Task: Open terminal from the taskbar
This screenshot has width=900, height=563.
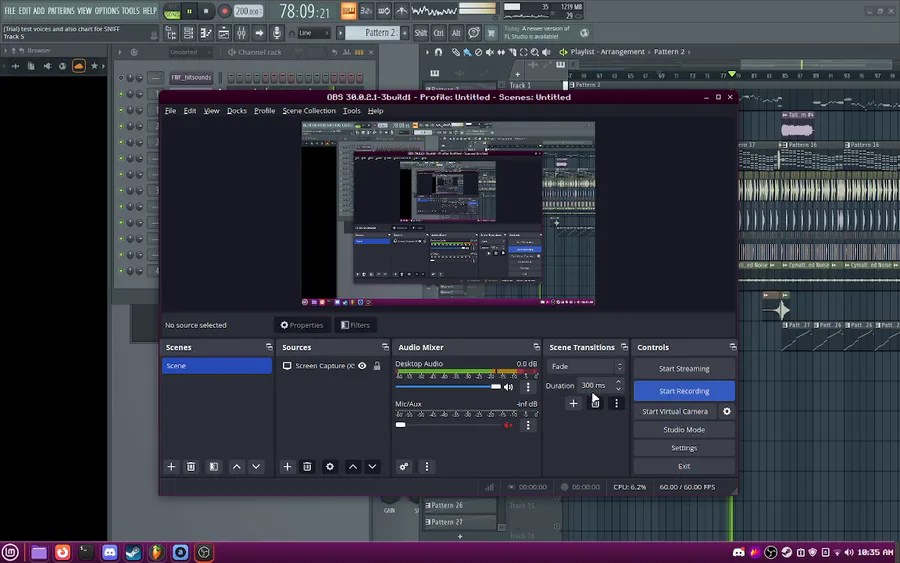Action: click(x=86, y=552)
